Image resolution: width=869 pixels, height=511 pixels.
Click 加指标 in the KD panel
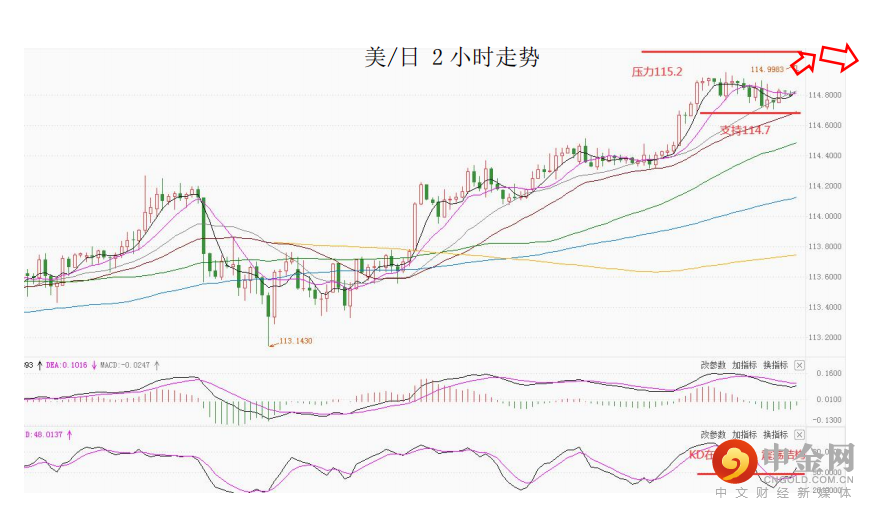click(x=744, y=435)
